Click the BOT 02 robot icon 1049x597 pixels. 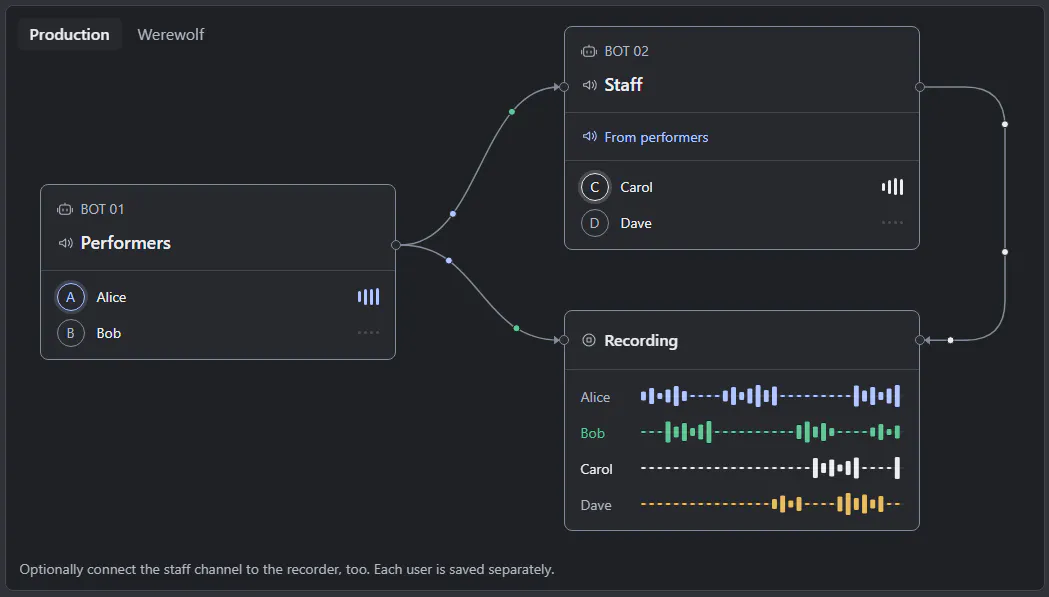tap(589, 52)
